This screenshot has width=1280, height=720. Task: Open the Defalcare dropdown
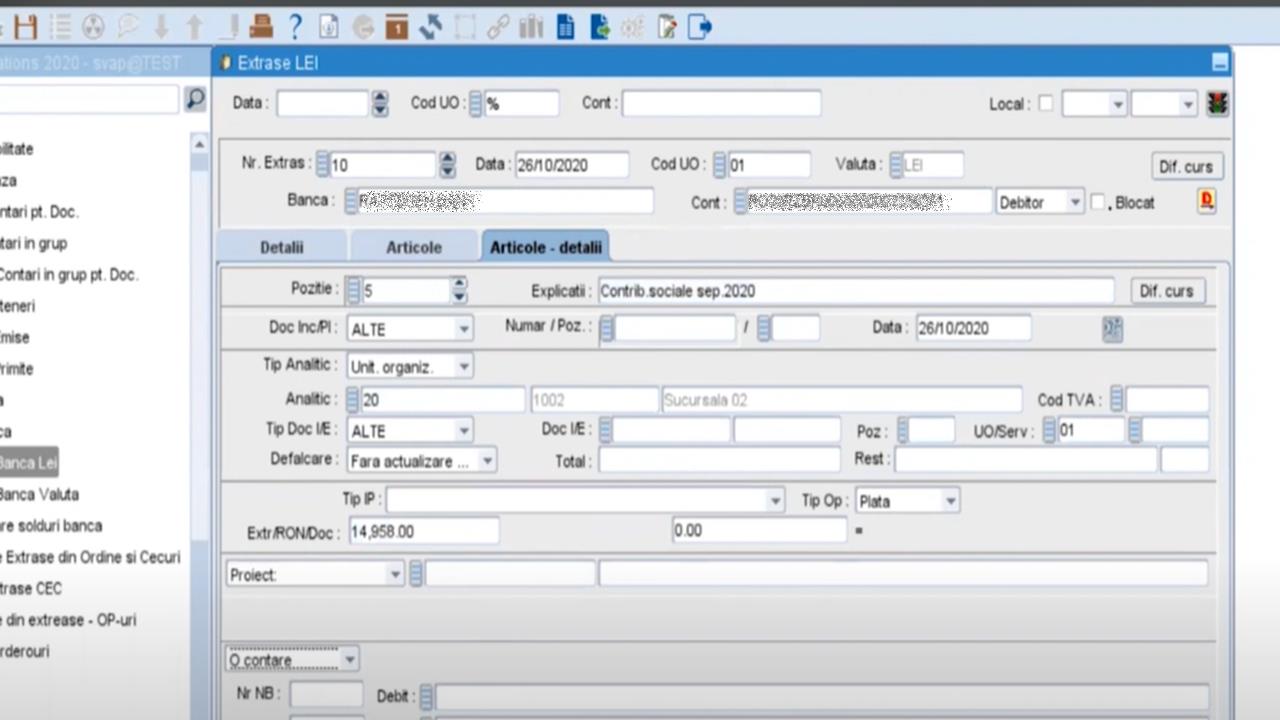coord(487,462)
